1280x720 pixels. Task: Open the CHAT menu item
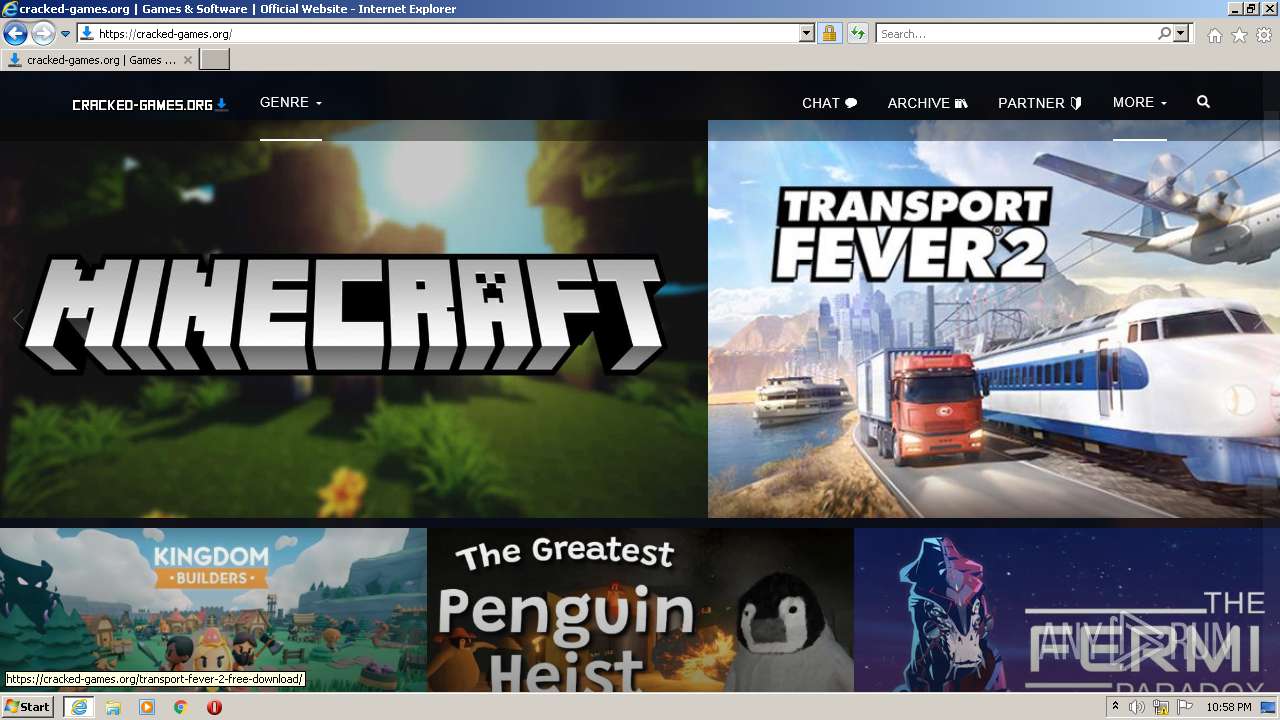[x=830, y=103]
